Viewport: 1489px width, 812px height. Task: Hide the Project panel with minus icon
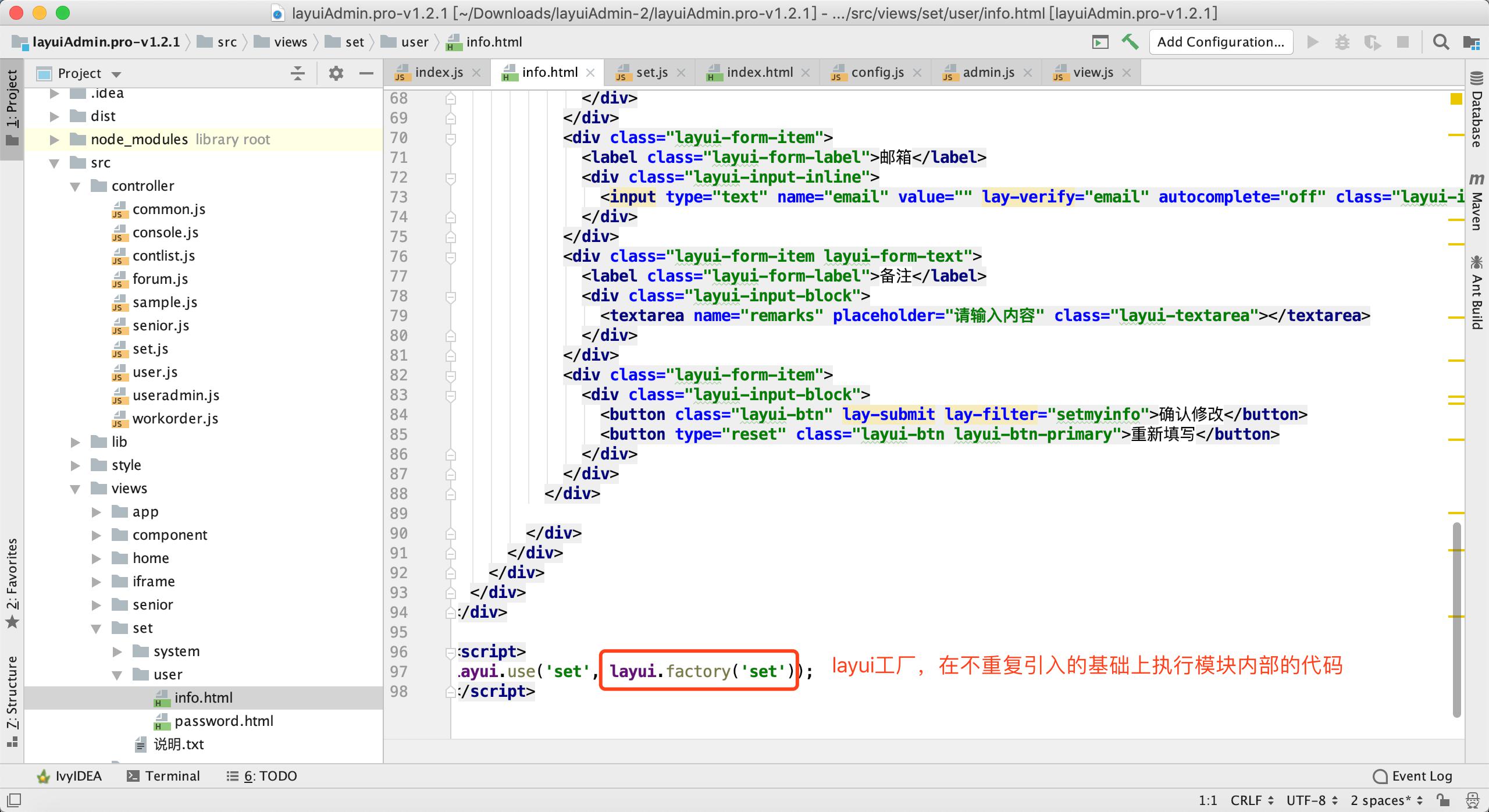(366, 73)
